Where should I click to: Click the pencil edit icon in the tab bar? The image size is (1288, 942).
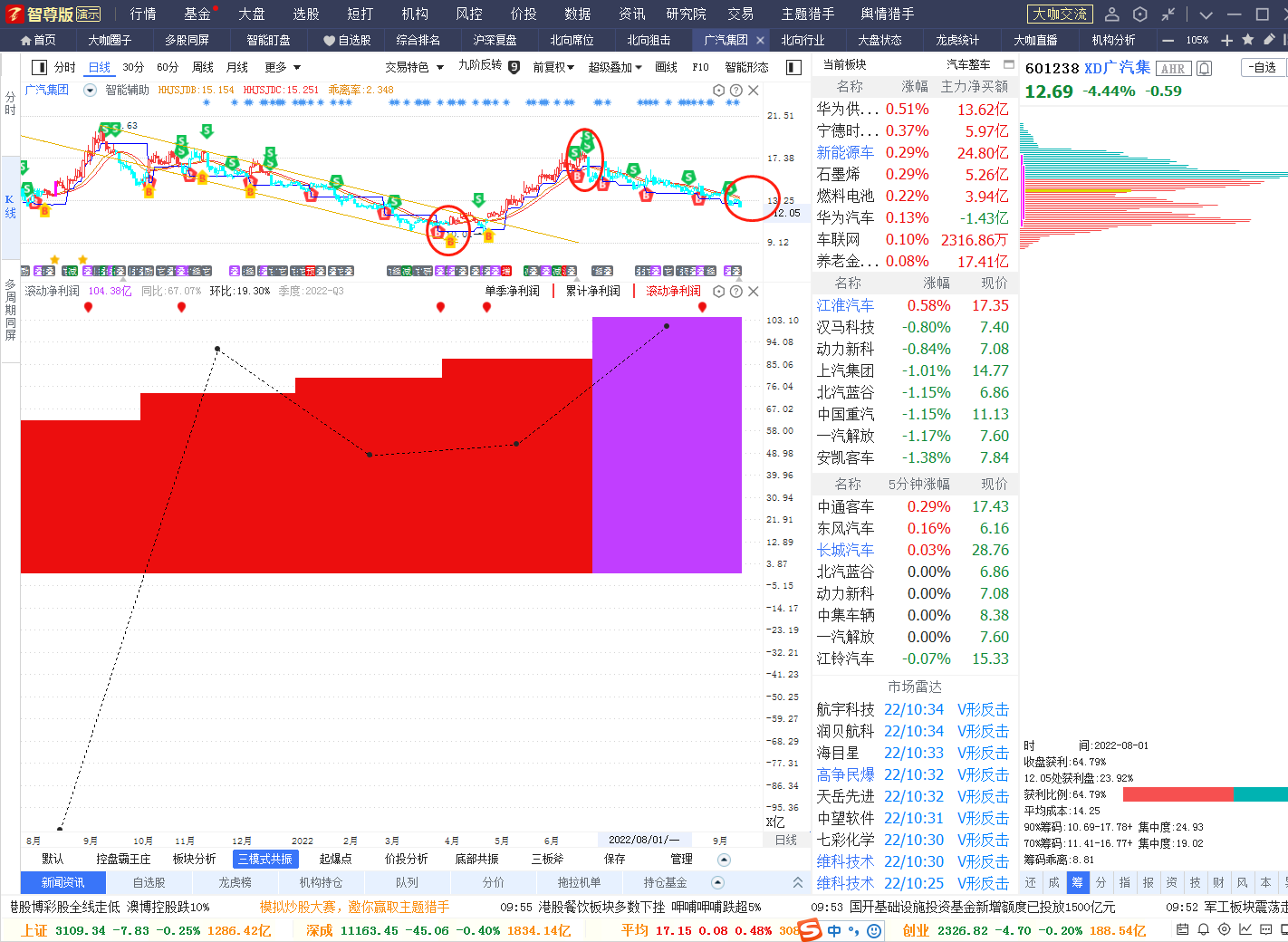click(x=1269, y=40)
